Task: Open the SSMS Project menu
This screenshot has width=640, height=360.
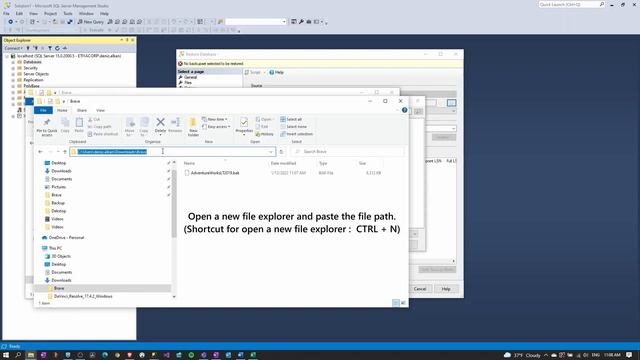Action: tap(50, 13)
